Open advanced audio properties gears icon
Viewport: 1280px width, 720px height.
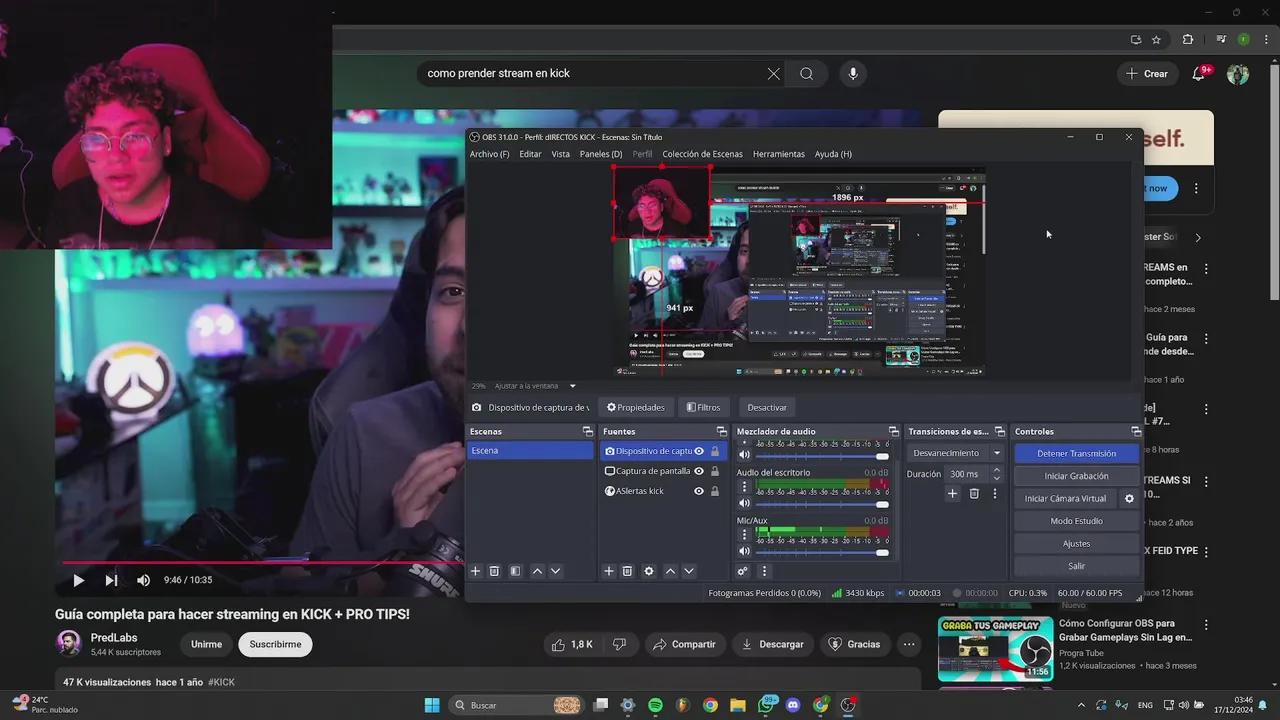coord(742,571)
